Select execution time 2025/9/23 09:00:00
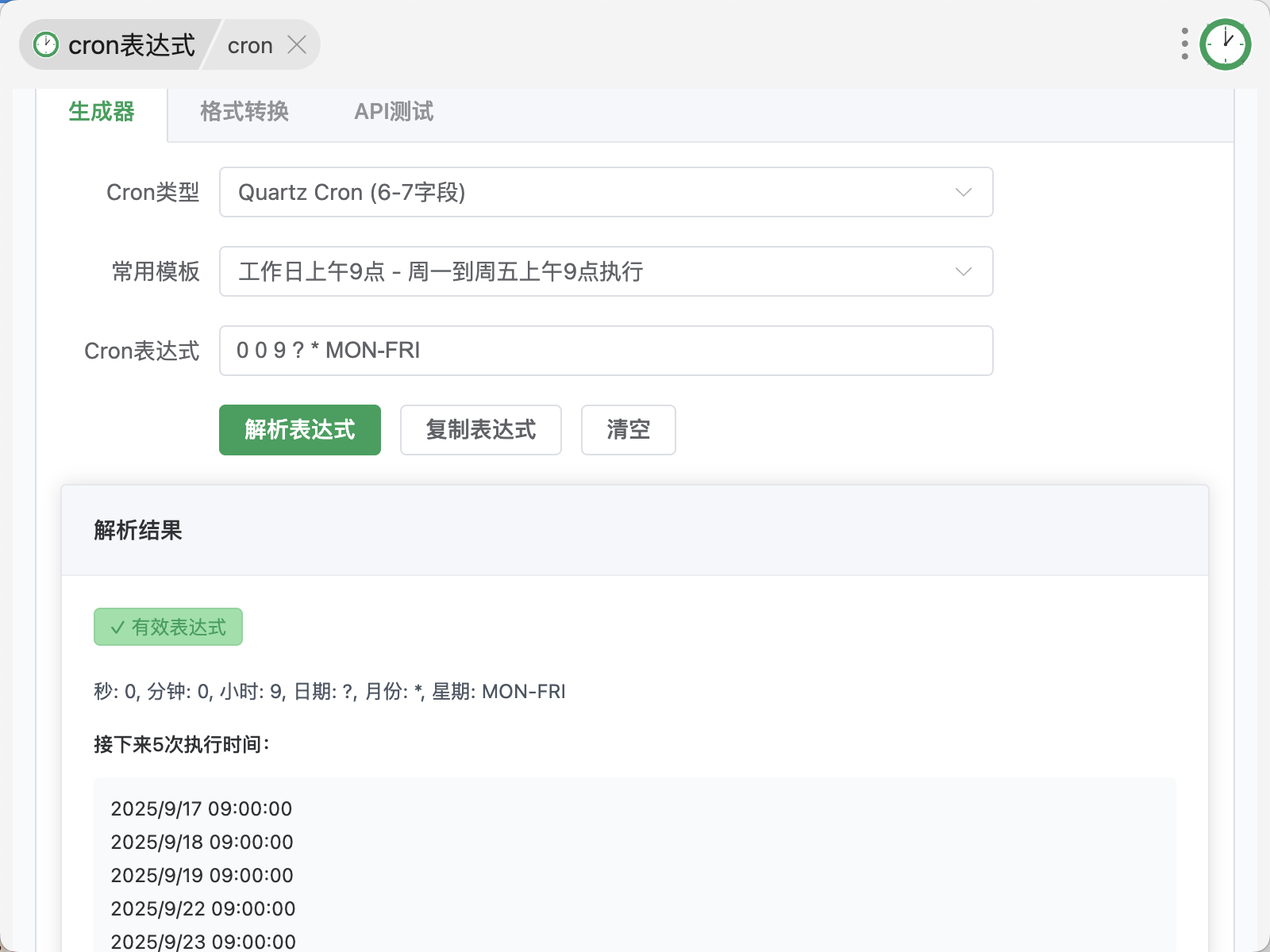This screenshot has width=1270, height=952. coord(203,942)
